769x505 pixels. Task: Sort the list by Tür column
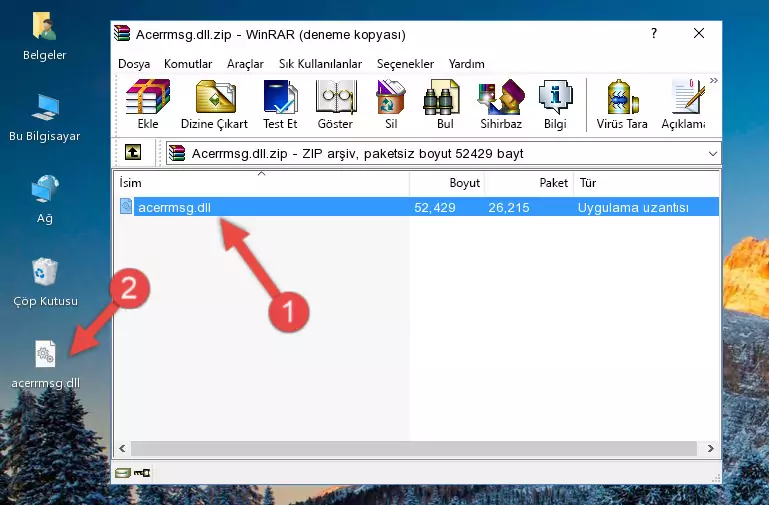pyautogui.click(x=646, y=182)
